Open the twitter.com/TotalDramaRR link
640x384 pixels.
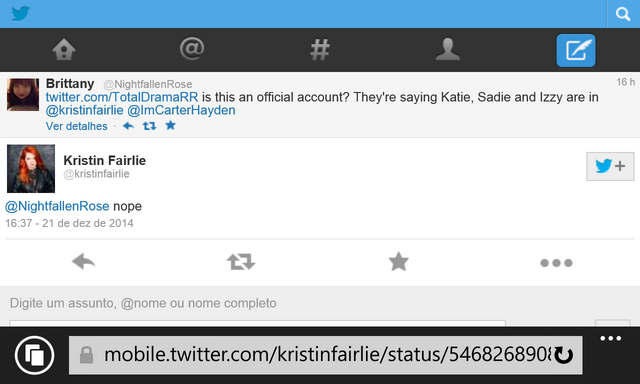click(122, 97)
